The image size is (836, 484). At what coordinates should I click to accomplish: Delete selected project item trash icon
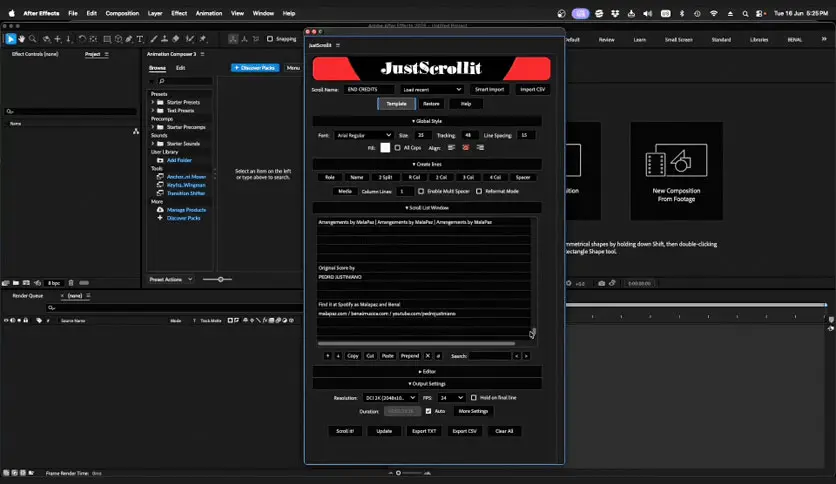point(71,283)
